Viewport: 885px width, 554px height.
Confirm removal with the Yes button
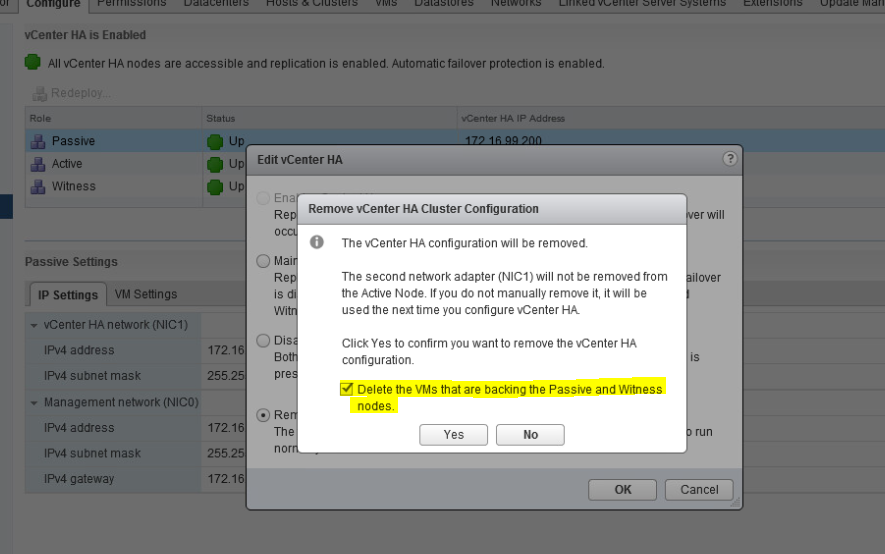point(453,434)
